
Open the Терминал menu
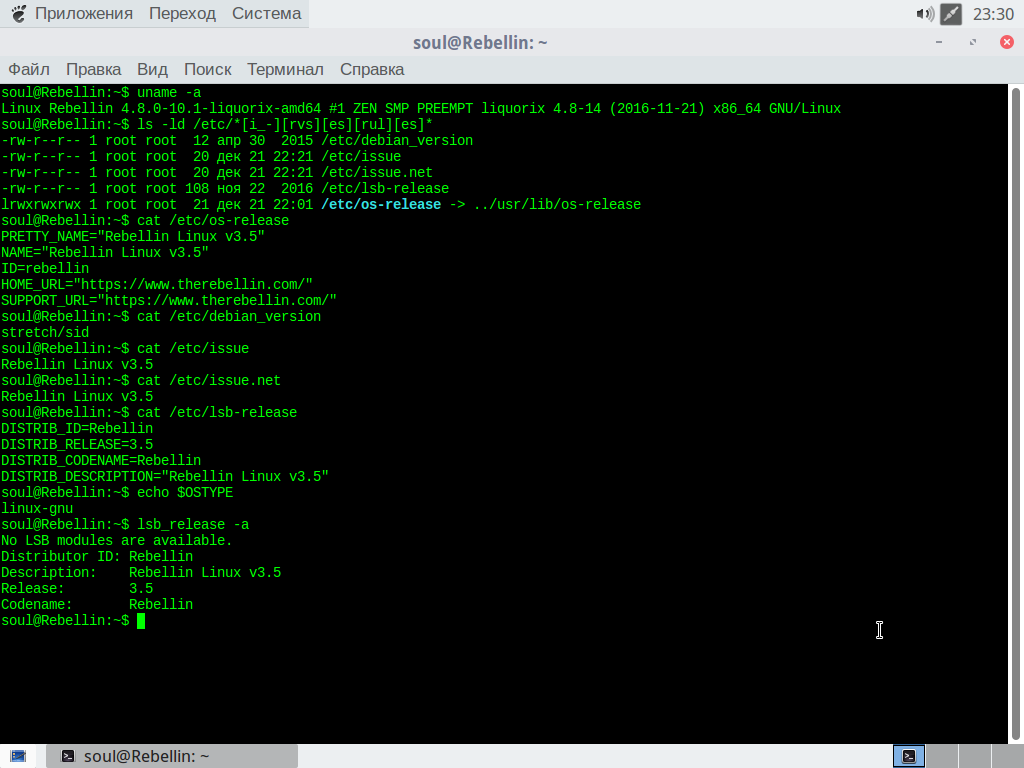pos(285,69)
